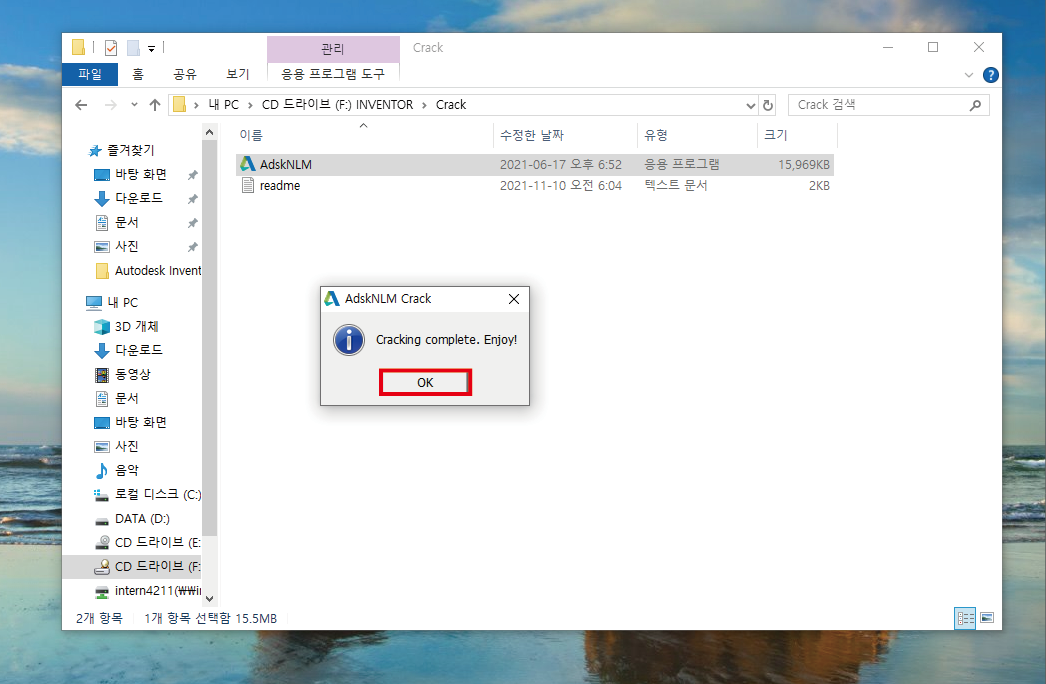Click the Autodesk logo in dialog title bar
This screenshot has height=684, width=1046.
coord(332,298)
